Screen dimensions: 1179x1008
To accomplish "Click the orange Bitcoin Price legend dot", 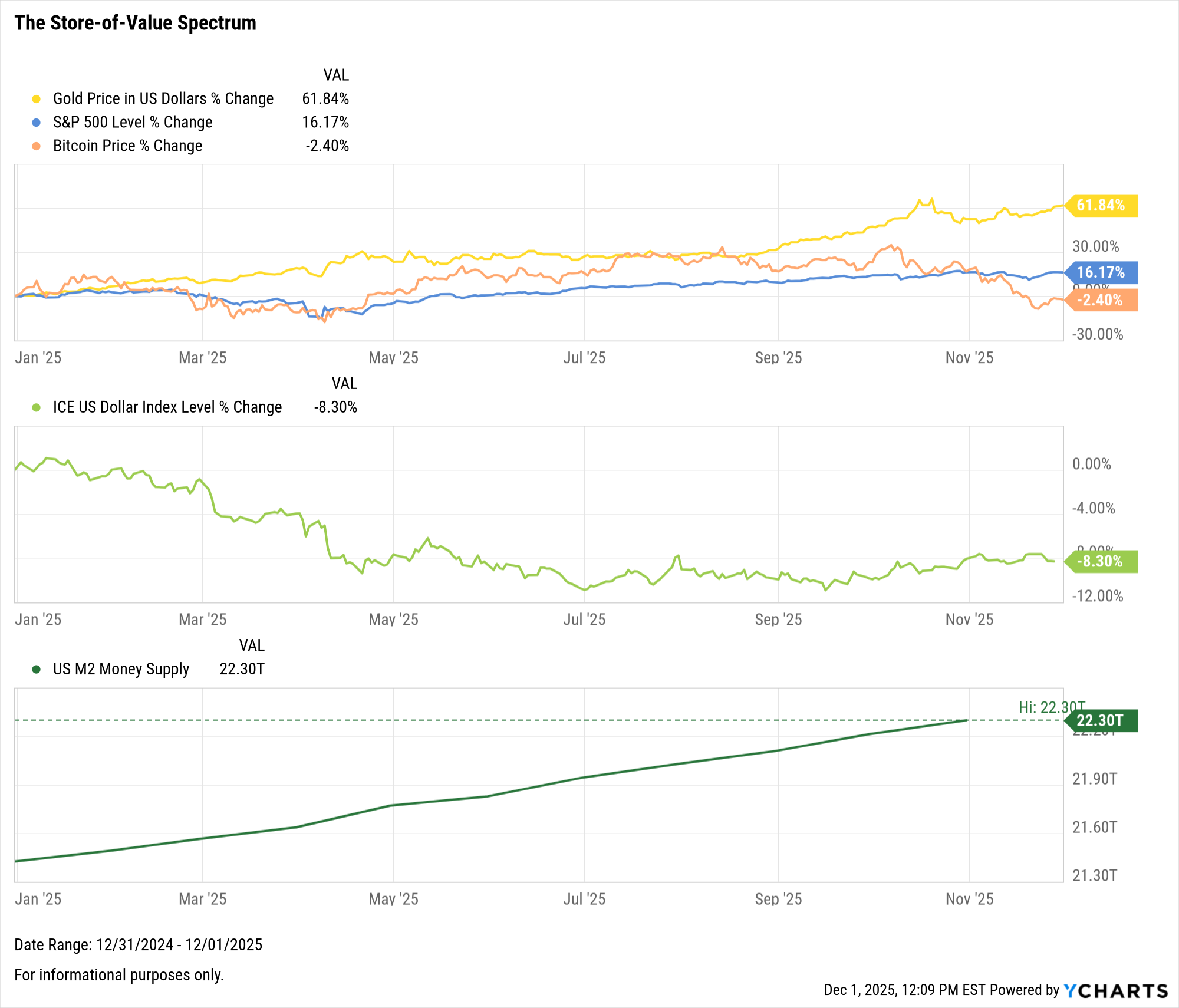I will click(37, 146).
